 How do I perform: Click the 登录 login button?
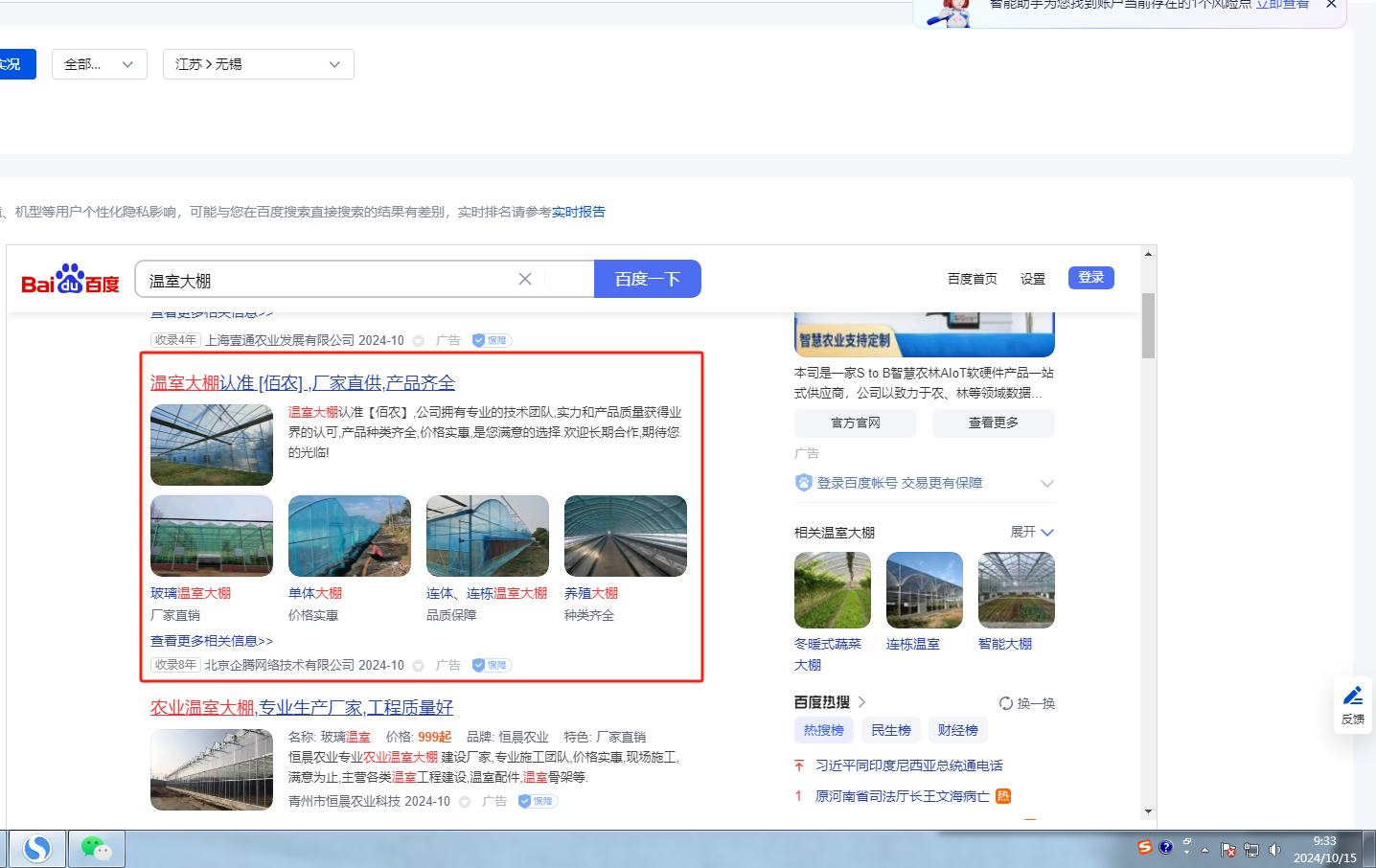click(x=1091, y=278)
